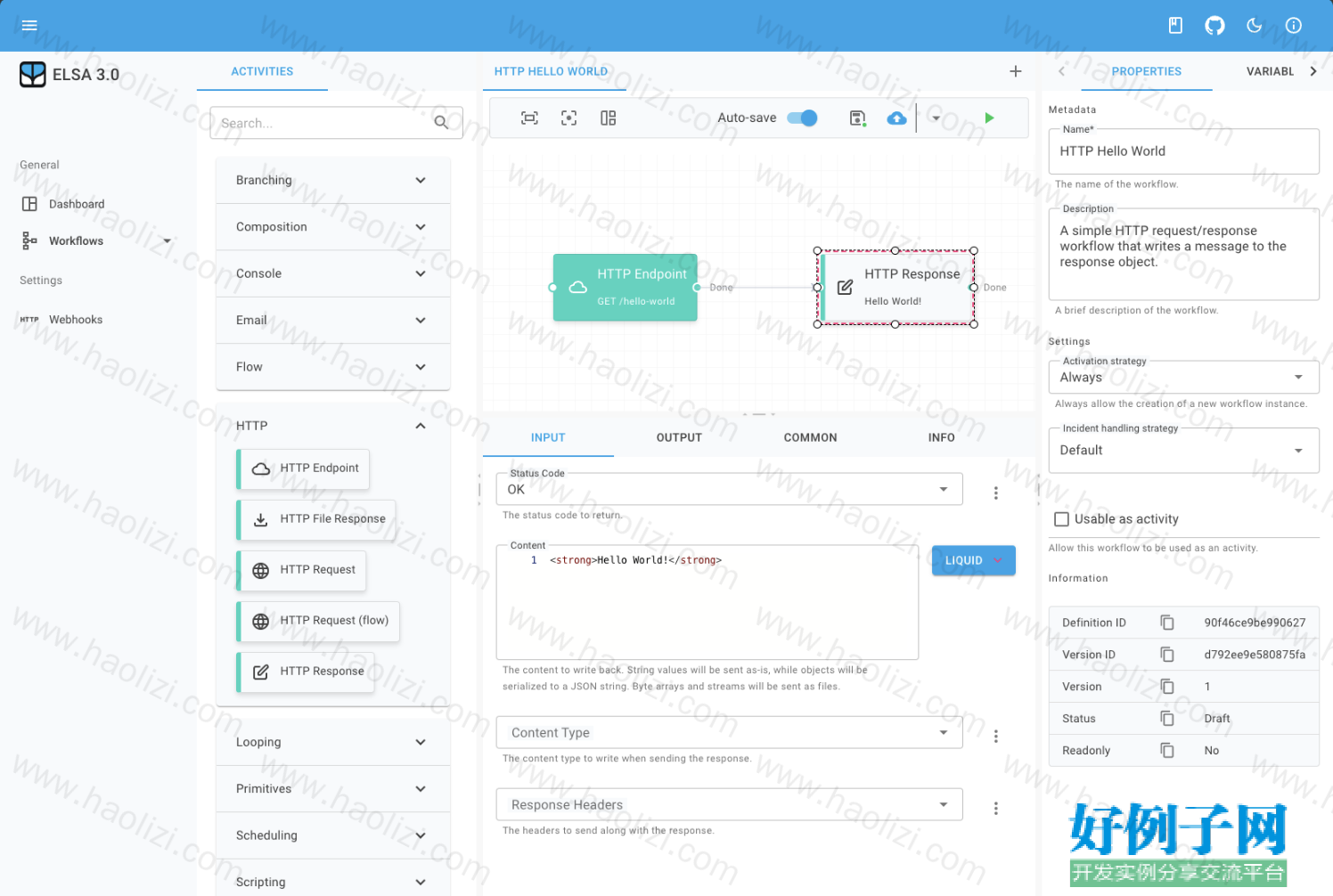Open Dashboard in sidebar
The height and width of the screenshot is (896, 1333).
(96, 204)
